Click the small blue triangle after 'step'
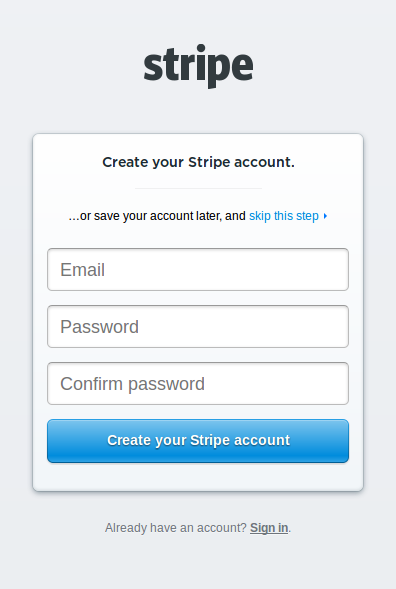396x589 pixels. 325,216
